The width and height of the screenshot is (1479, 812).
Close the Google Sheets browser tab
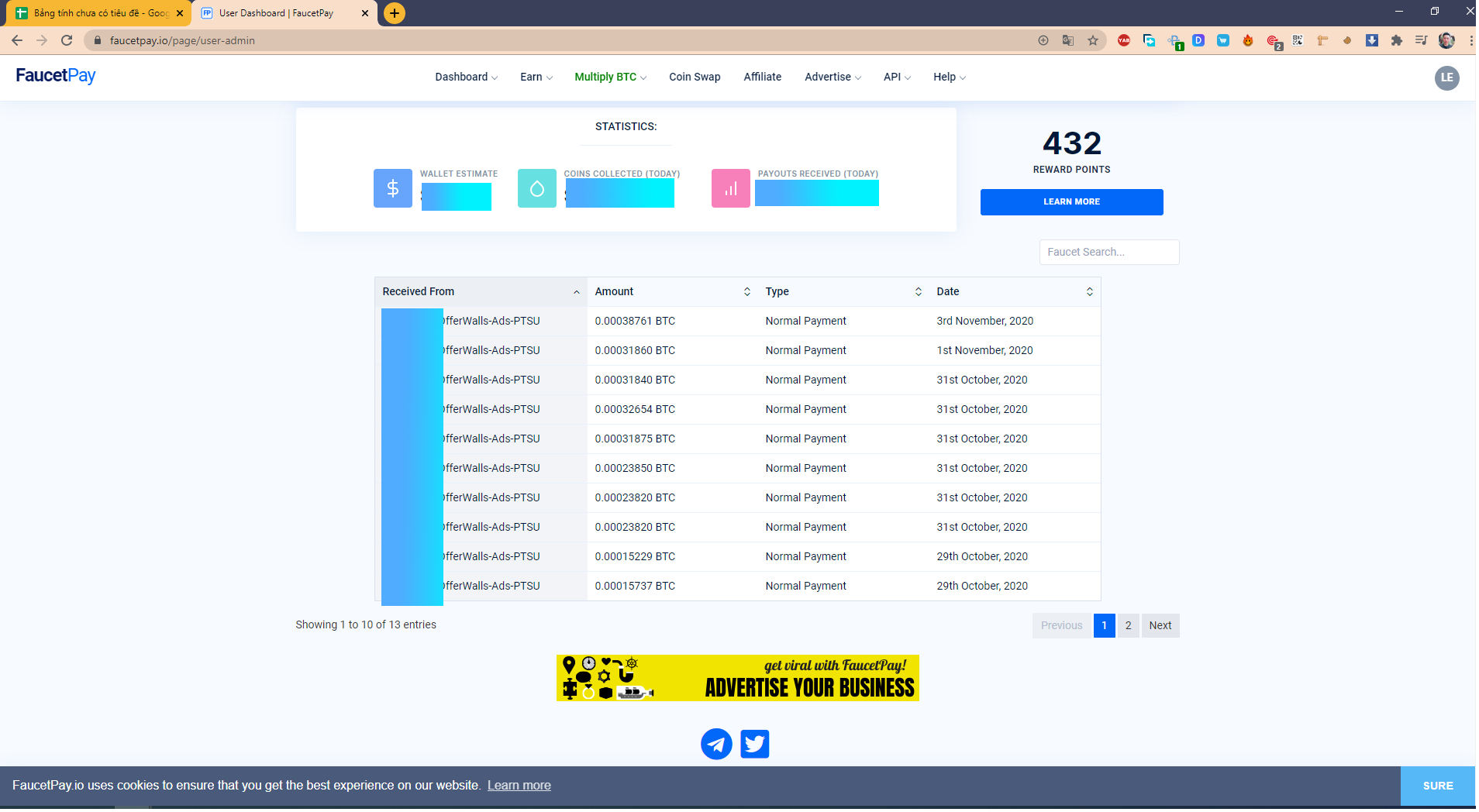click(180, 13)
